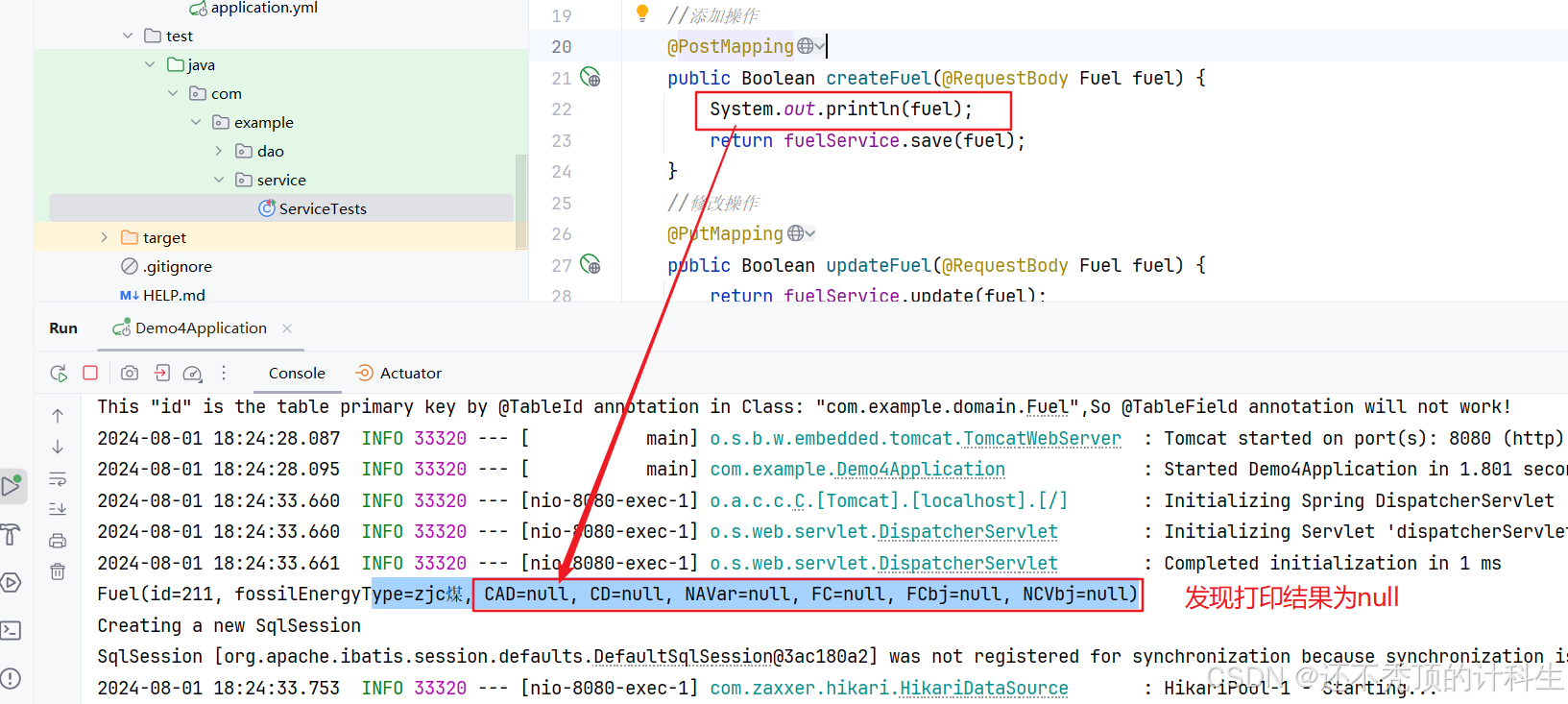Toggle soft-wrap in the console

coord(58,478)
